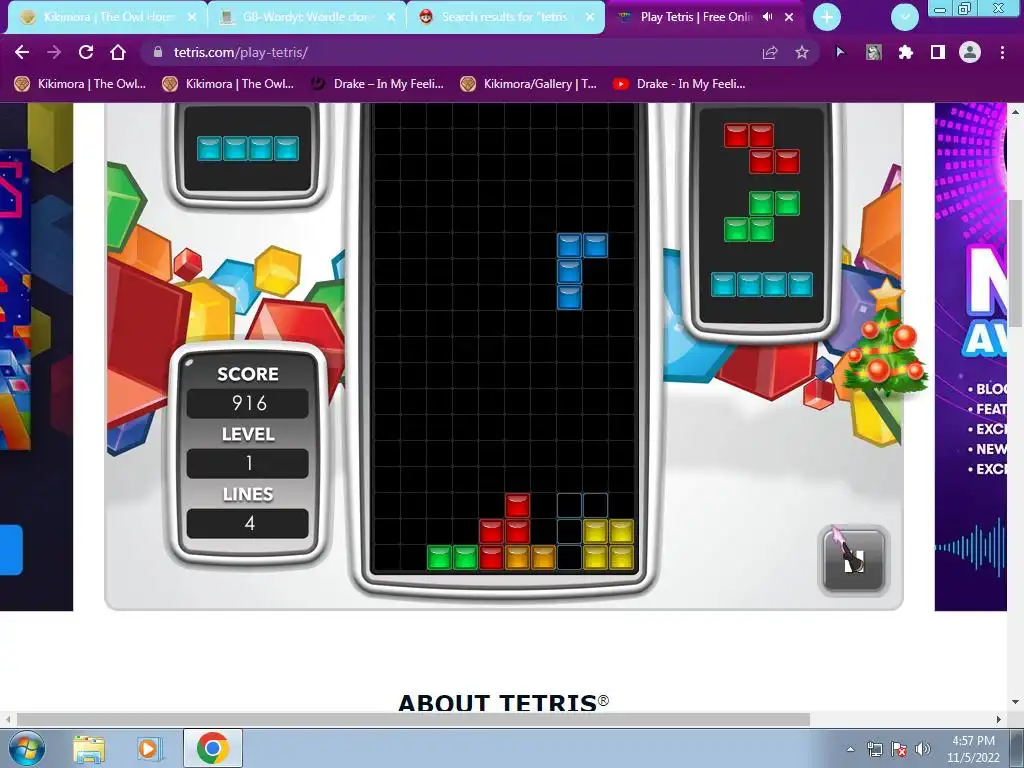Click the ABOUT TETRIS heading
Image resolution: width=1024 pixels, height=768 pixels.
click(504, 703)
